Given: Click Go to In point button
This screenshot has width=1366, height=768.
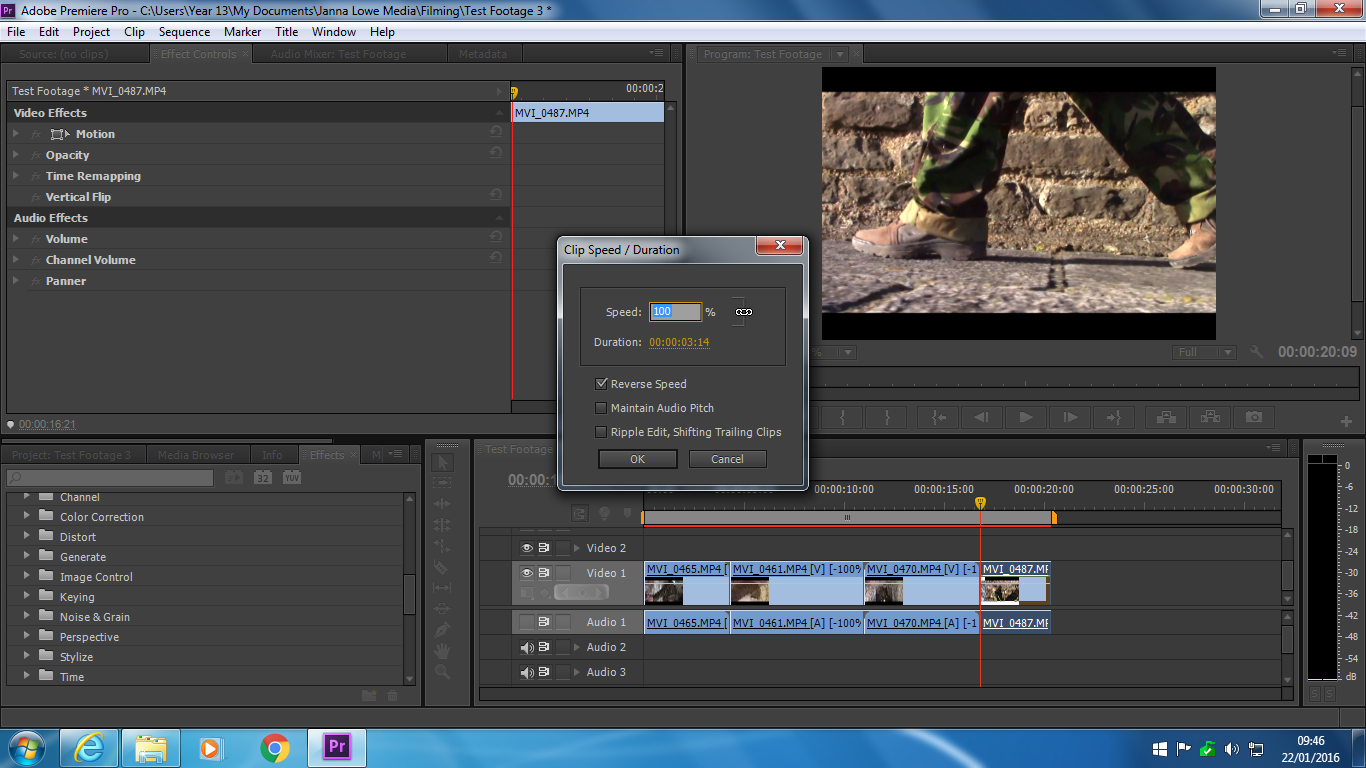Looking at the screenshot, I should 938,417.
